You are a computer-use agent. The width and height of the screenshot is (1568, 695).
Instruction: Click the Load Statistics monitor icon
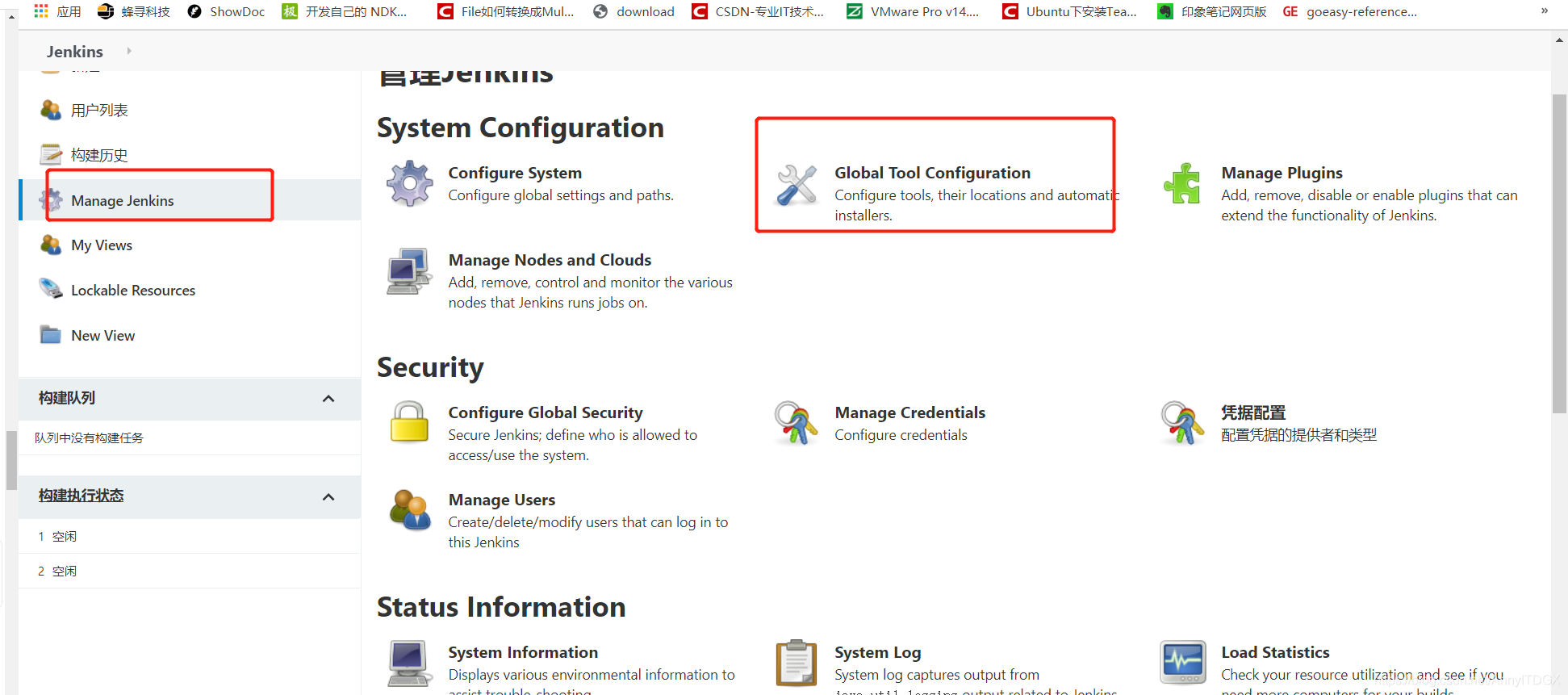pos(1183,662)
